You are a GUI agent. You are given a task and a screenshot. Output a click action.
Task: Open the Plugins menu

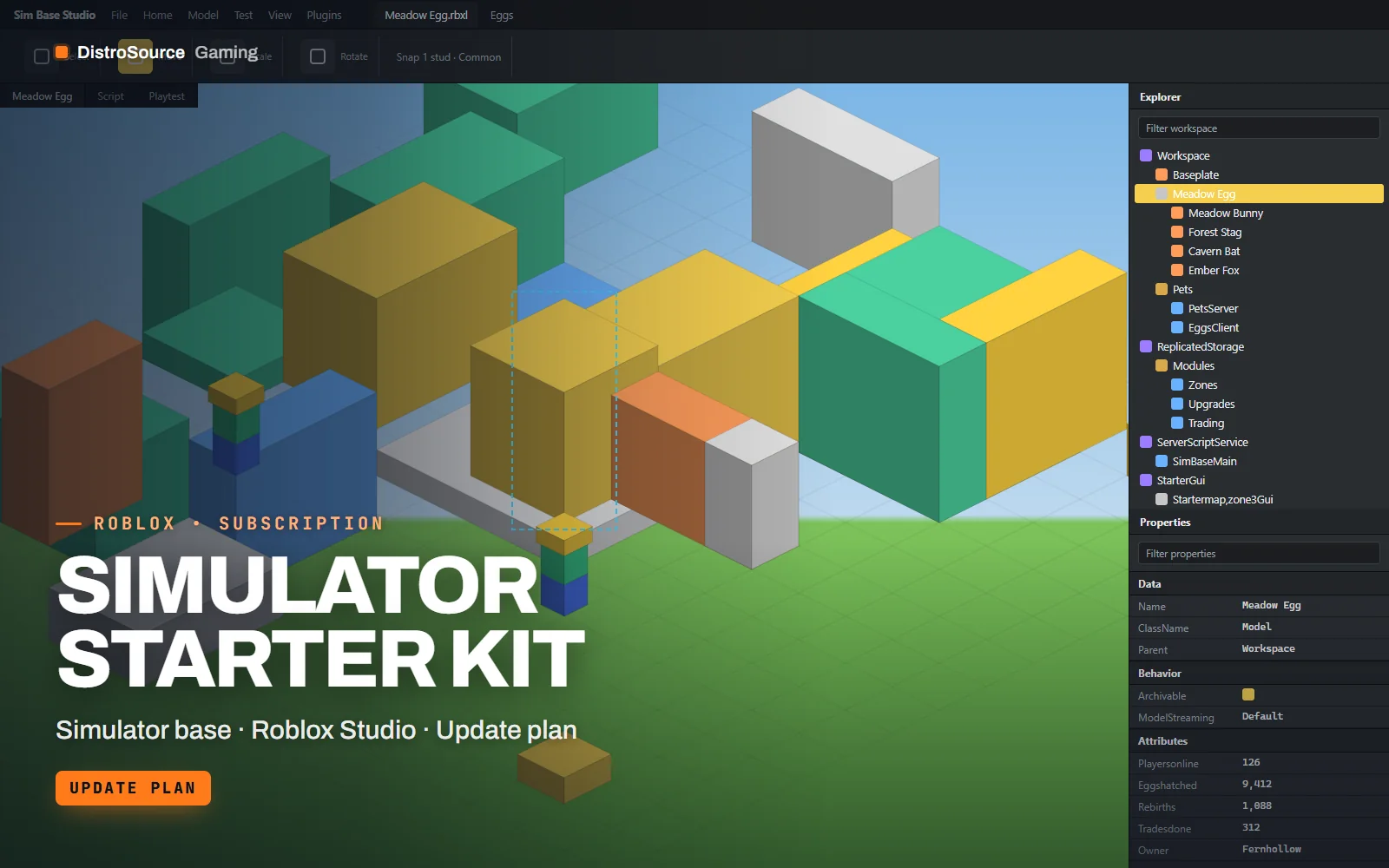pos(325,15)
